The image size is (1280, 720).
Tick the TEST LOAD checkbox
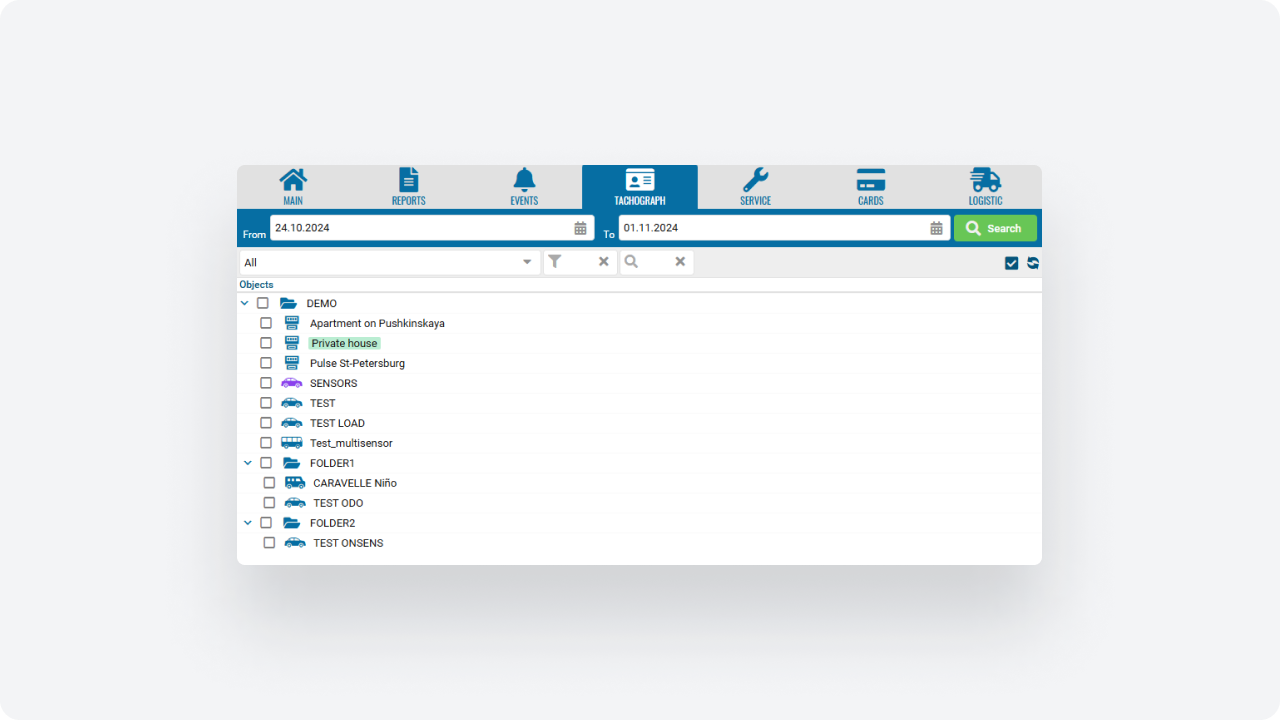click(x=266, y=423)
